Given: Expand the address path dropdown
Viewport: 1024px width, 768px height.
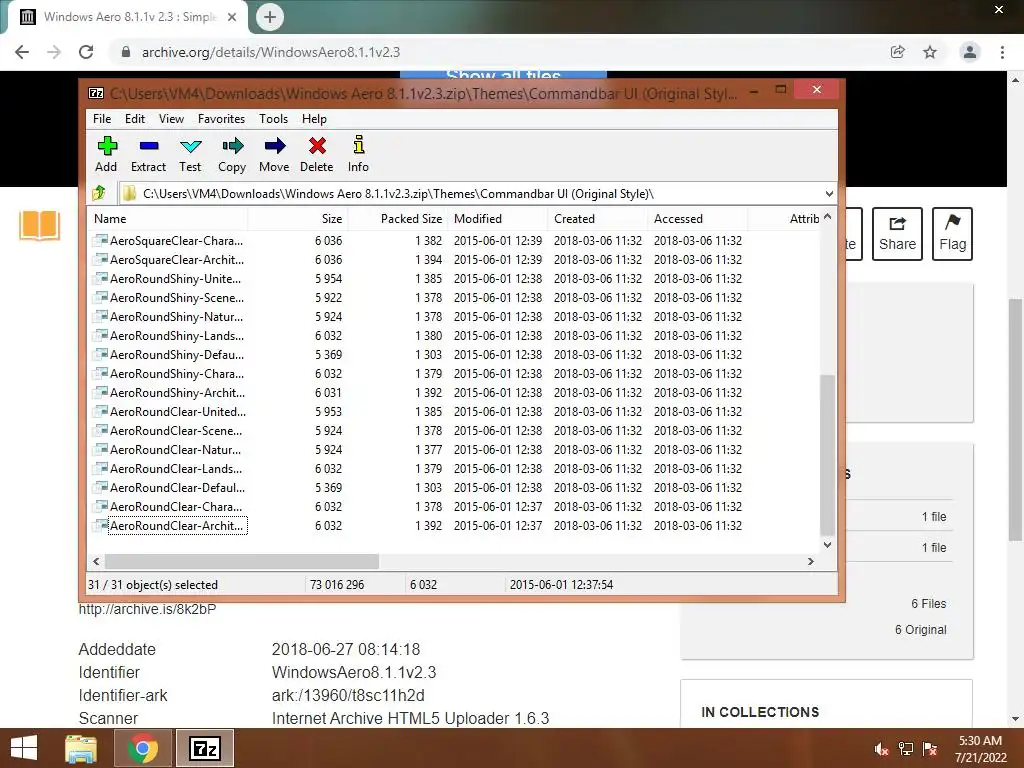Looking at the screenshot, I should click(x=829, y=194).
